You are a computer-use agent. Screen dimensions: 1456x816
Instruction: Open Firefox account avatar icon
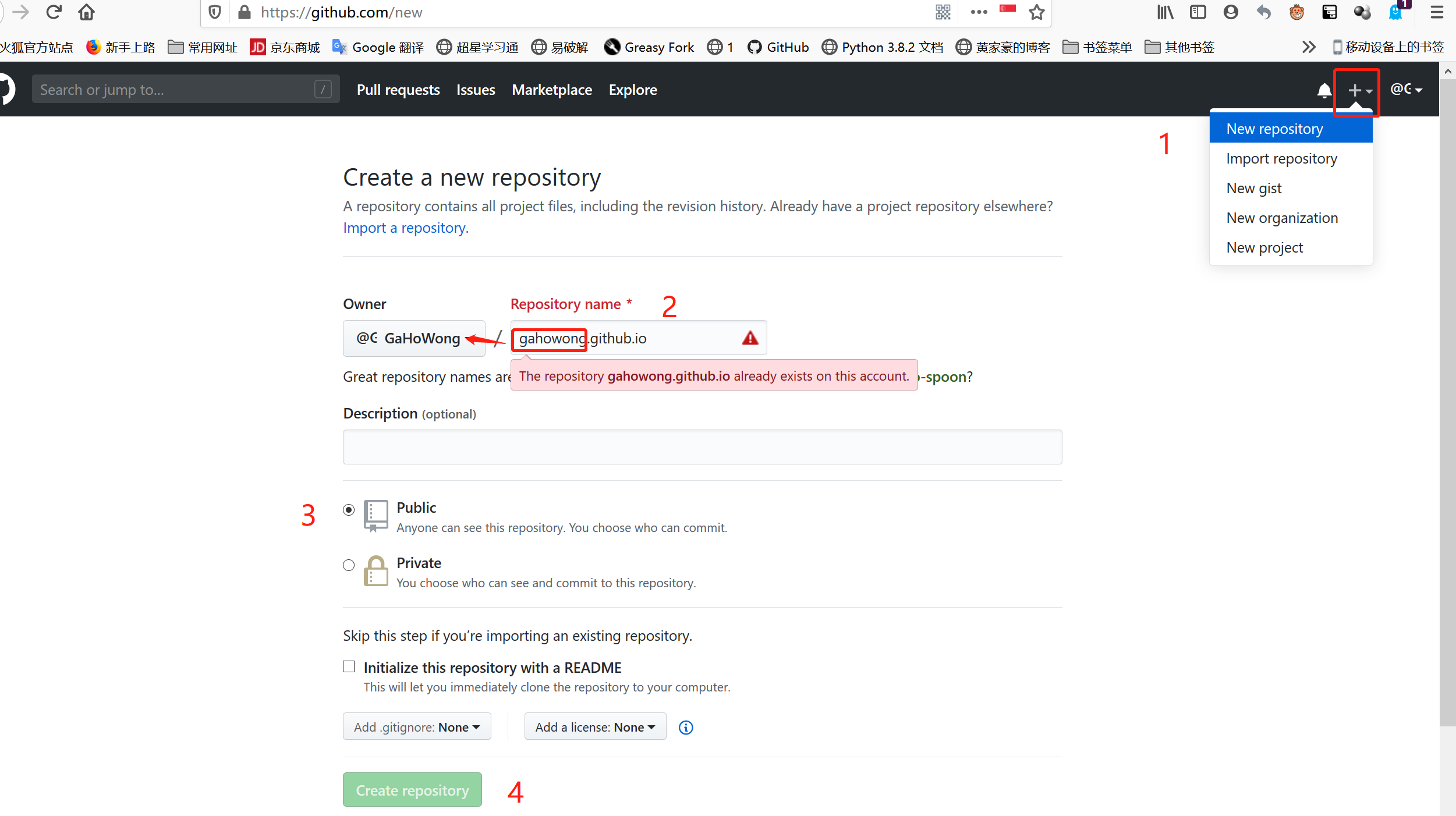click(x=1231, y=12)
